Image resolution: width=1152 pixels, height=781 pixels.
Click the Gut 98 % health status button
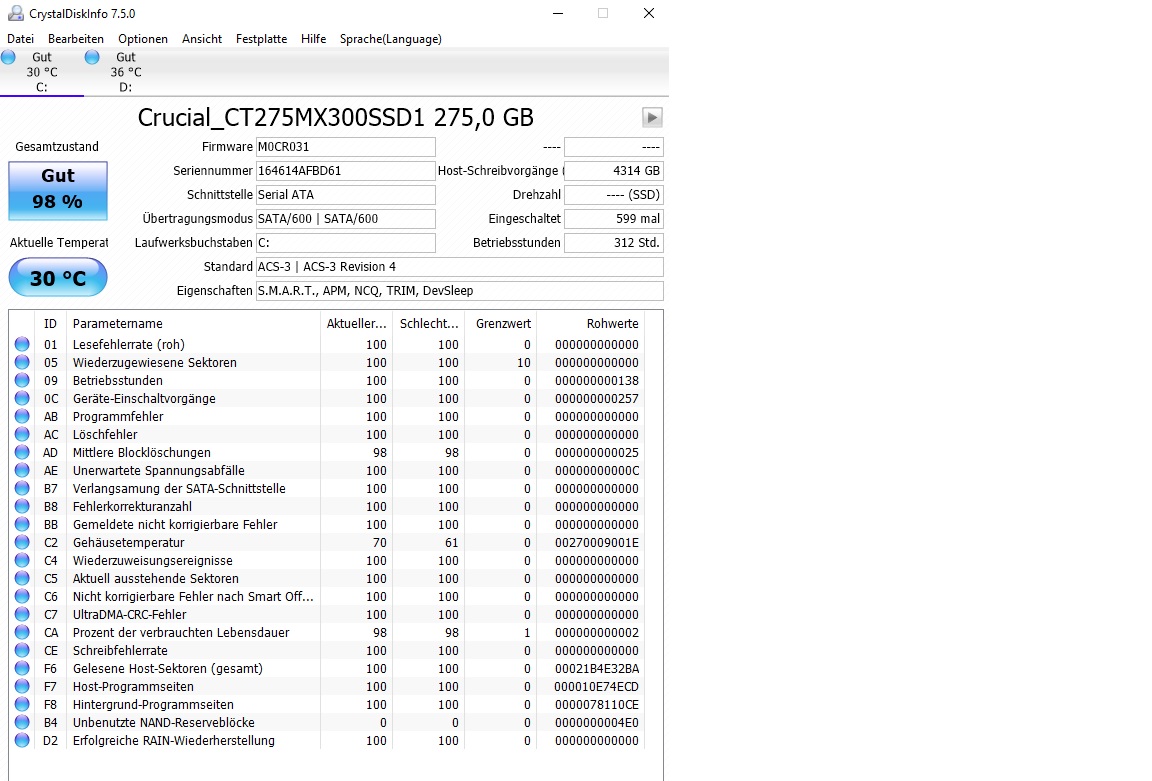[x=58, y=191]
